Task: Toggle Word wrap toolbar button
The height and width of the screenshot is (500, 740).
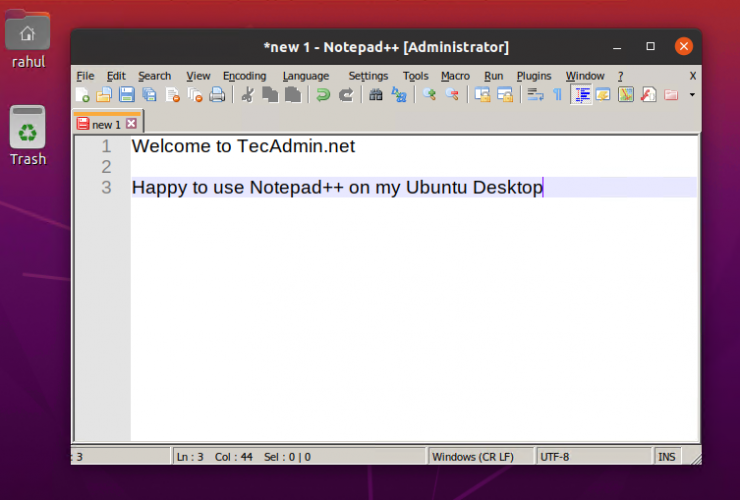Action: tap(535, 95)
